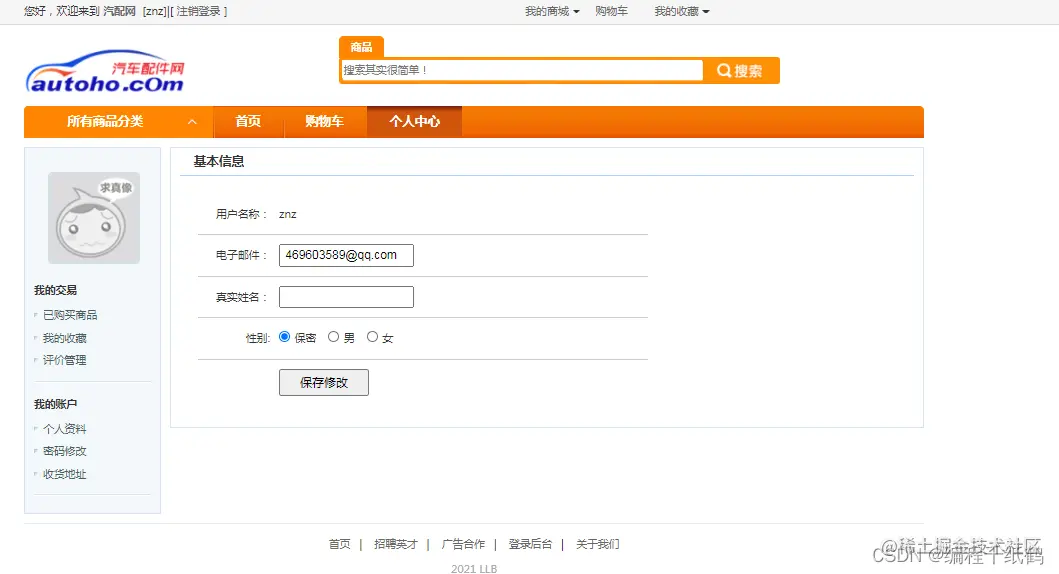Viewport: 1059px width, 574px height.
Task: Open 评价管理 in sidebar
Action: (65, 360)
